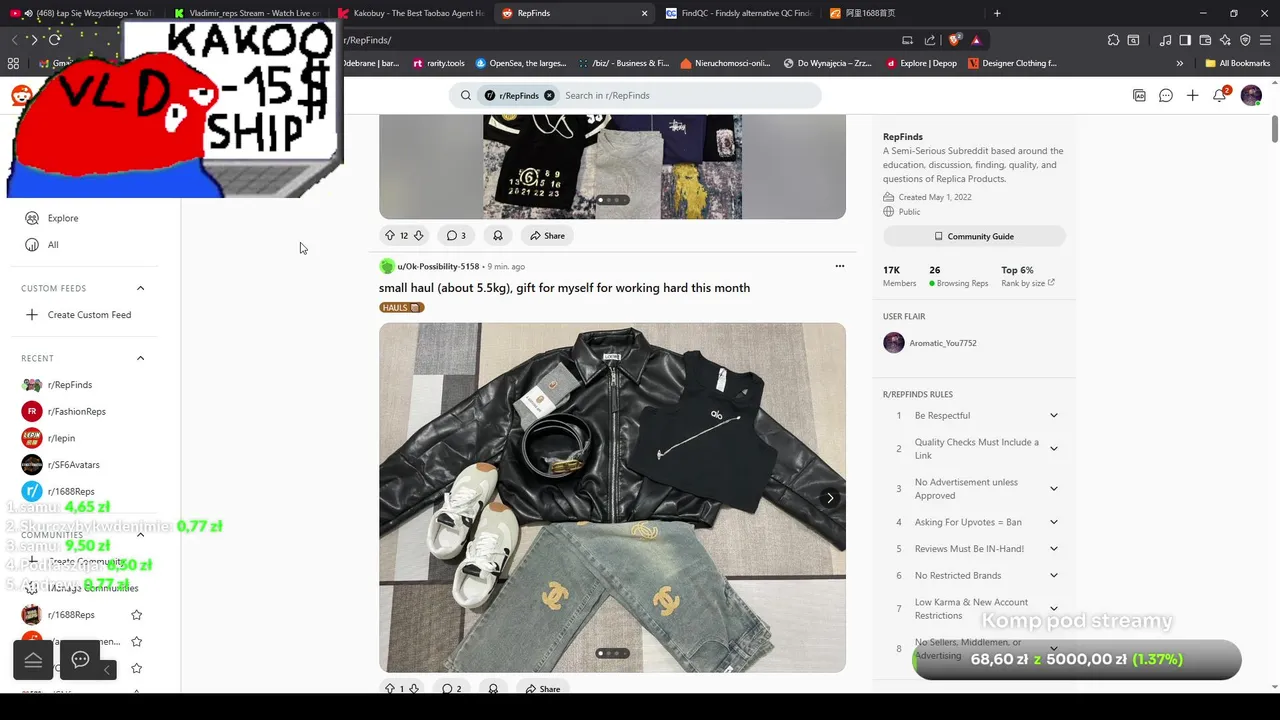The width and height of the screenshot is (1280, 720).
Task: Open the Community Guide
Action: (974, 236)
